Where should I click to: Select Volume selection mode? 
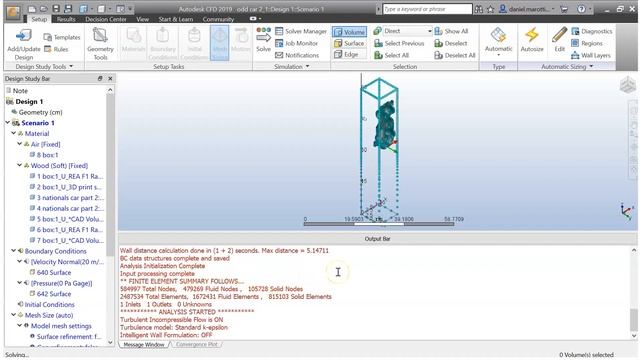349,31
